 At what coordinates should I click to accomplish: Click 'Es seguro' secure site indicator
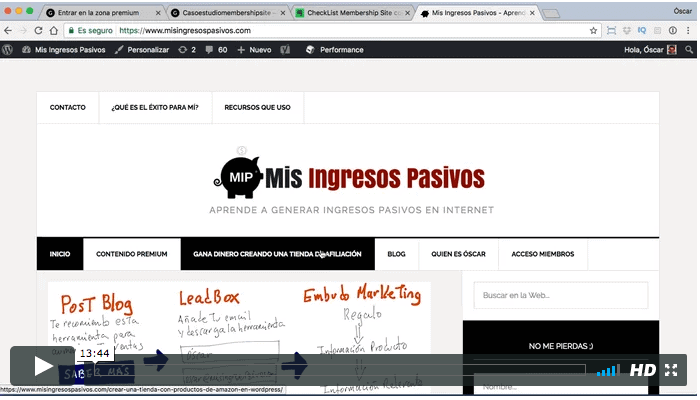(91, 30)
